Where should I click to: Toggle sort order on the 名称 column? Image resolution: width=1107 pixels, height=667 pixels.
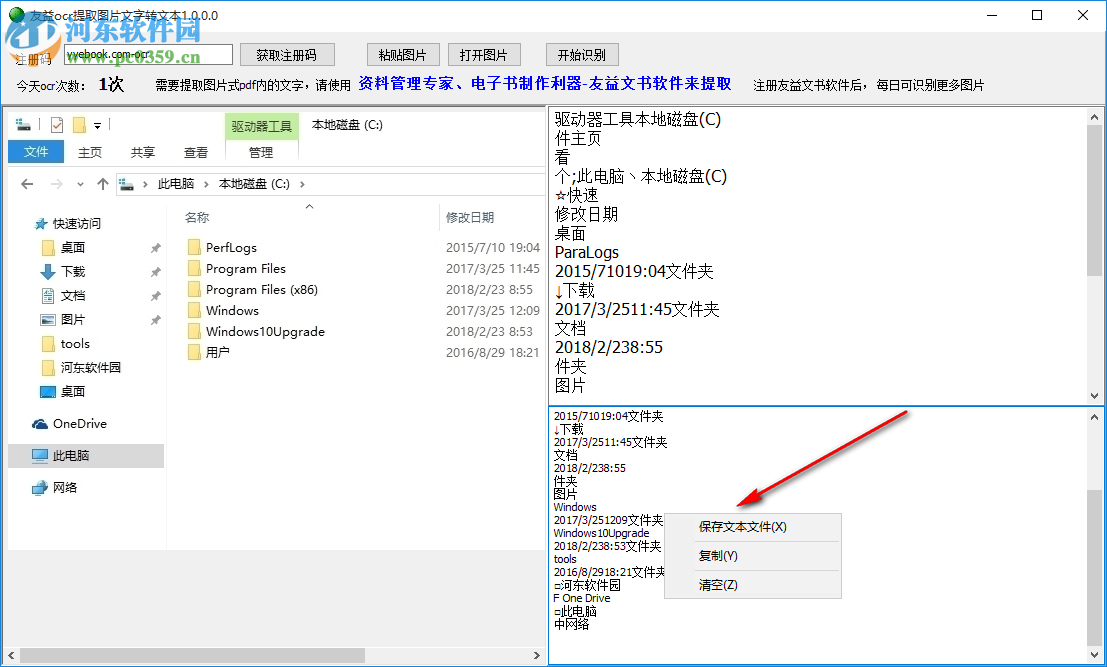(x=197, y=217)
